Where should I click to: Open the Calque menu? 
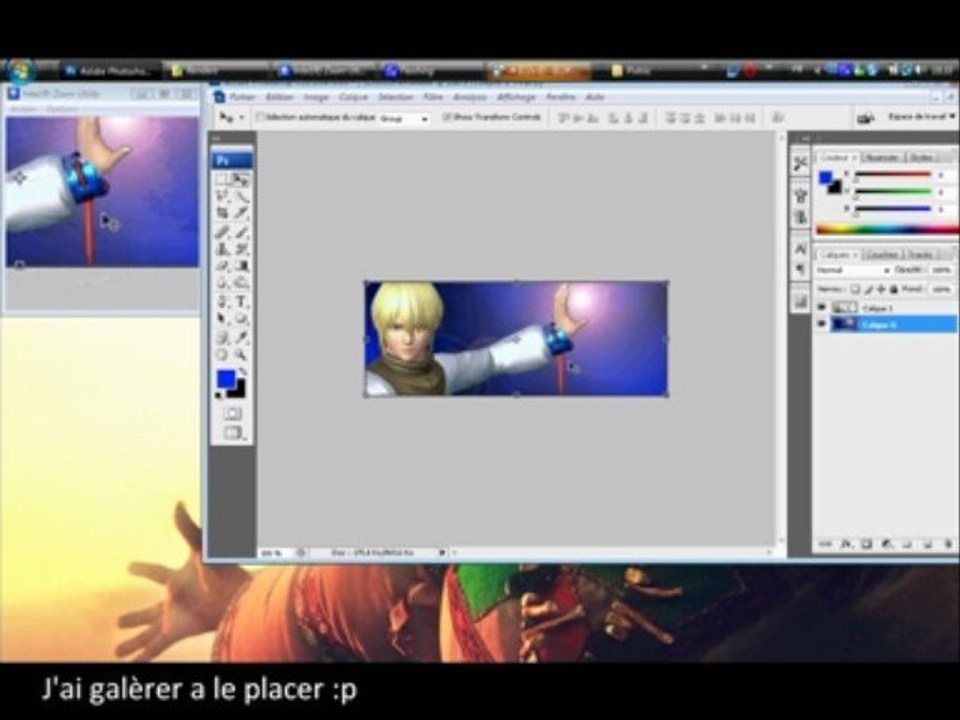click(353, 97)
